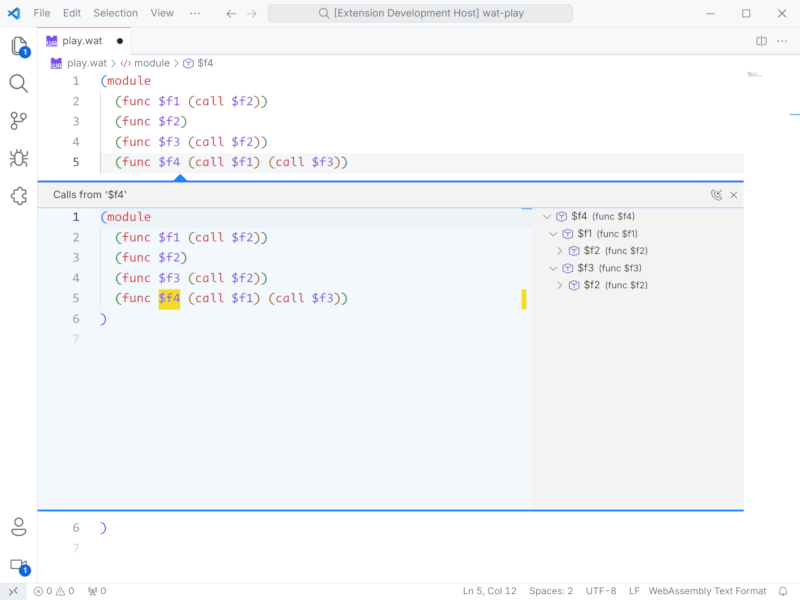The height and width of the screenshot is (600, 800).
Task: Click the wat-play command center search box
Action: (x=420, y=13)
